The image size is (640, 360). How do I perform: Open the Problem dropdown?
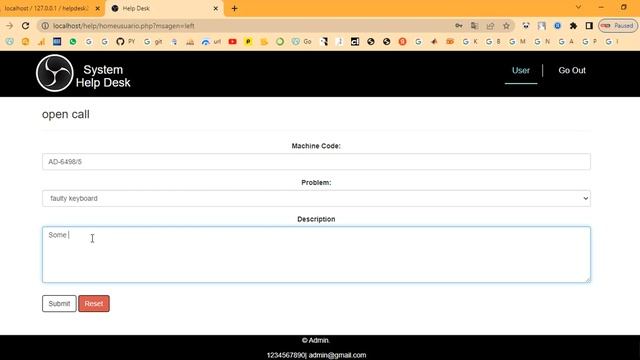(316, 198)
